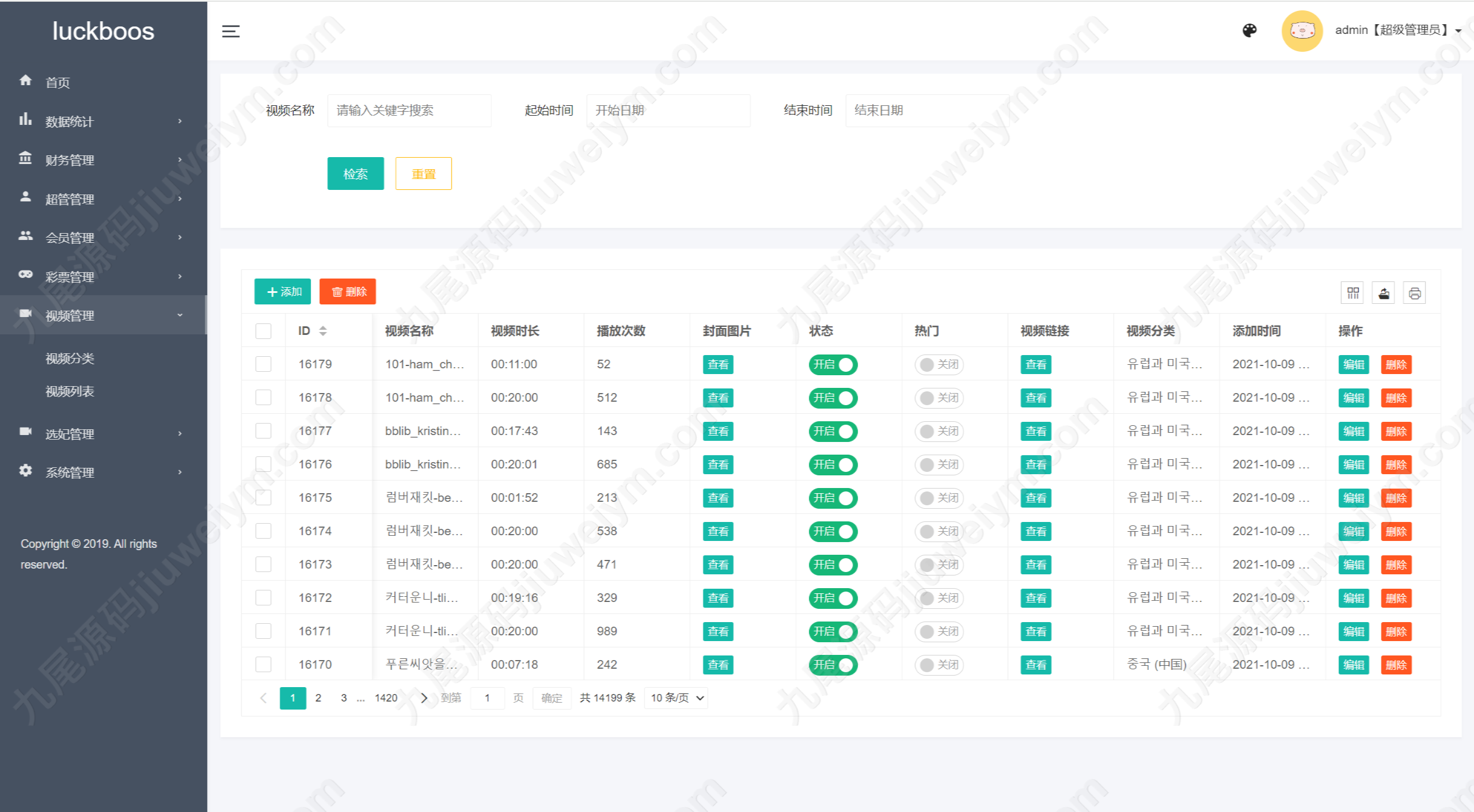
Task: Click the previous page arrow
Action: coord(264,698)
